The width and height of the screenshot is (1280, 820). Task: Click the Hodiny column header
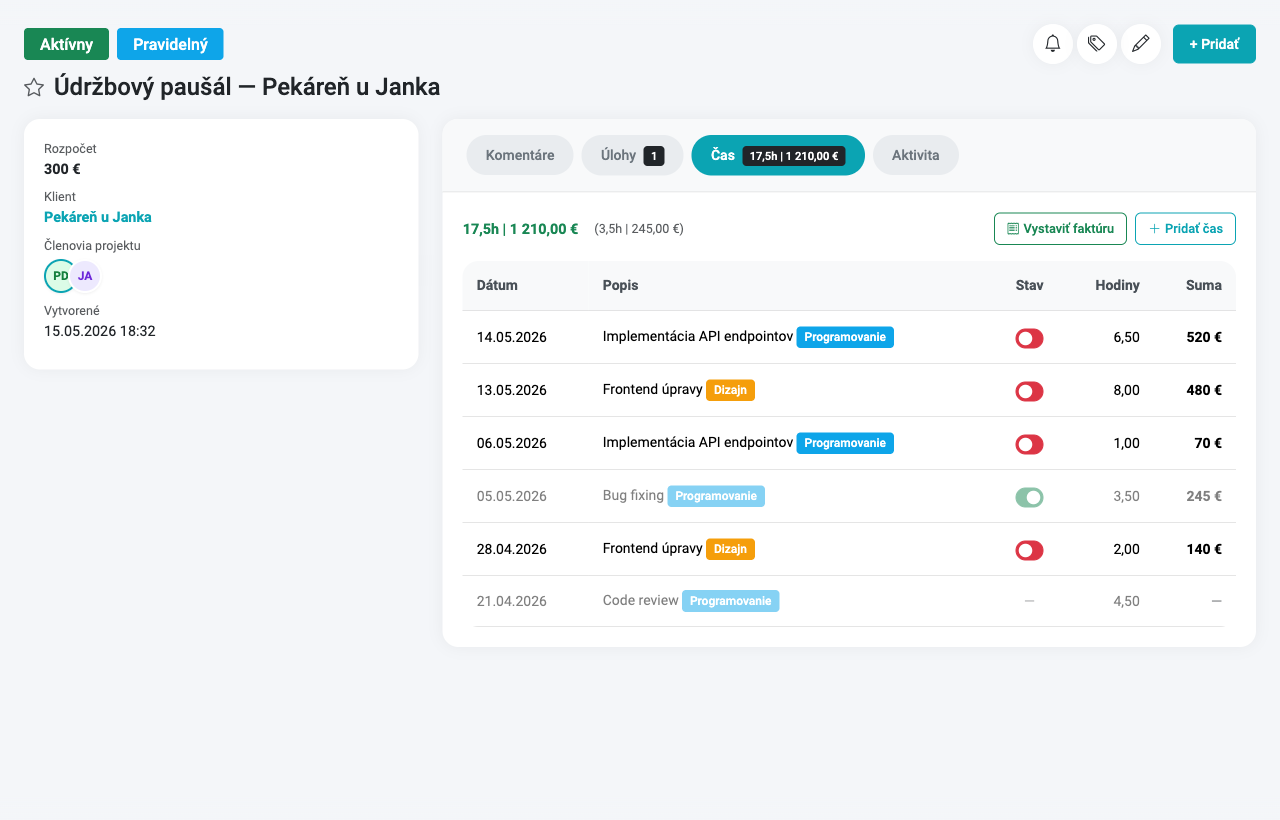(x=1117, y=285)
